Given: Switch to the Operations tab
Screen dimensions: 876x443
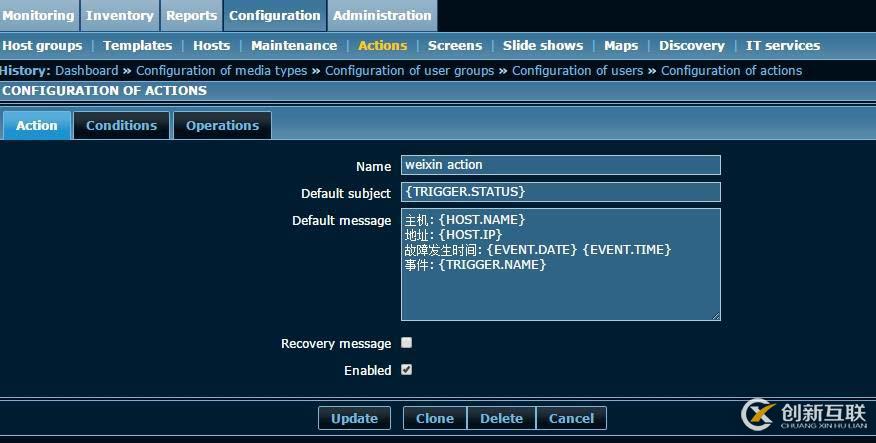Looking at the screenshot, I should 222,126.
